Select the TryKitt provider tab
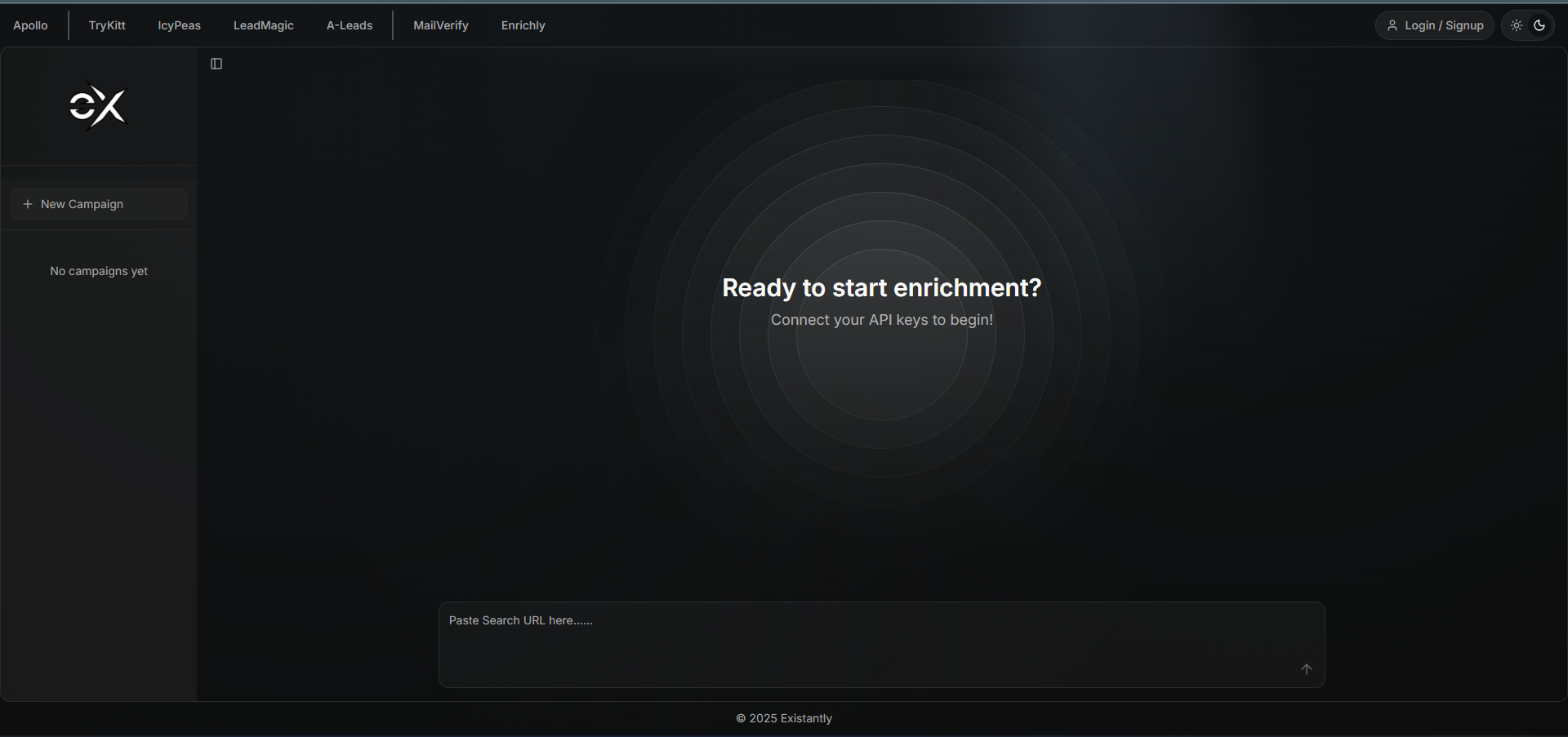 tap(107, 25)
